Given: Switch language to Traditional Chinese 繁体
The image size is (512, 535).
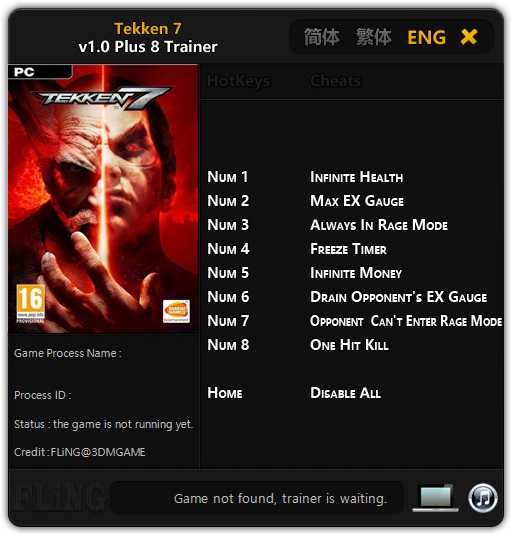Looking at the screenshot, I should click(374, 37).
